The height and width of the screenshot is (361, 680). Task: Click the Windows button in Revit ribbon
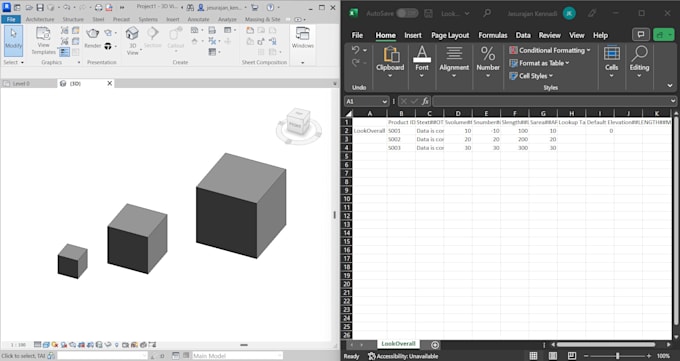tap(303, 37)
